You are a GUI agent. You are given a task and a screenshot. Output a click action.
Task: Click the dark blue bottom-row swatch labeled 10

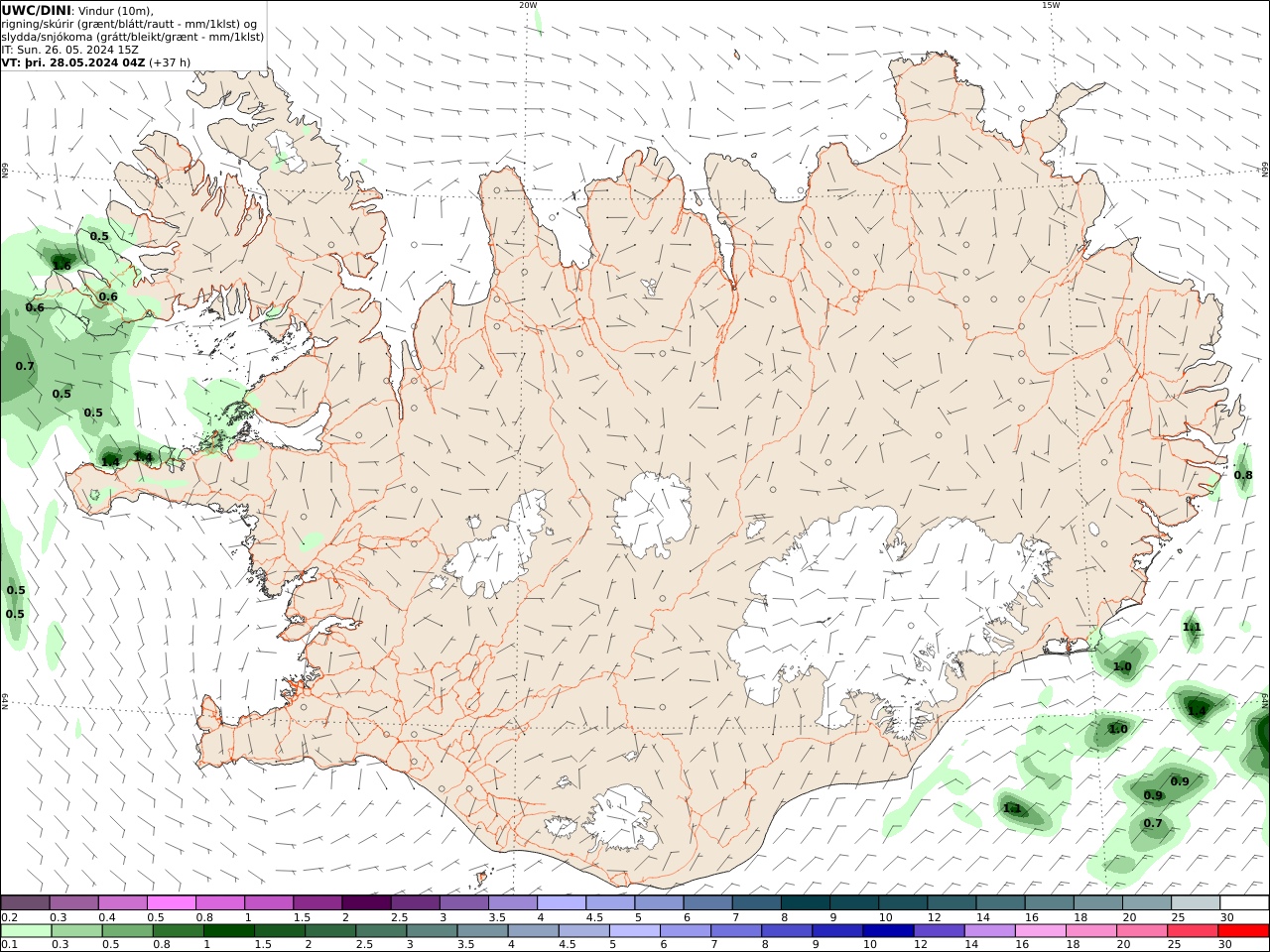coord(887,930)
